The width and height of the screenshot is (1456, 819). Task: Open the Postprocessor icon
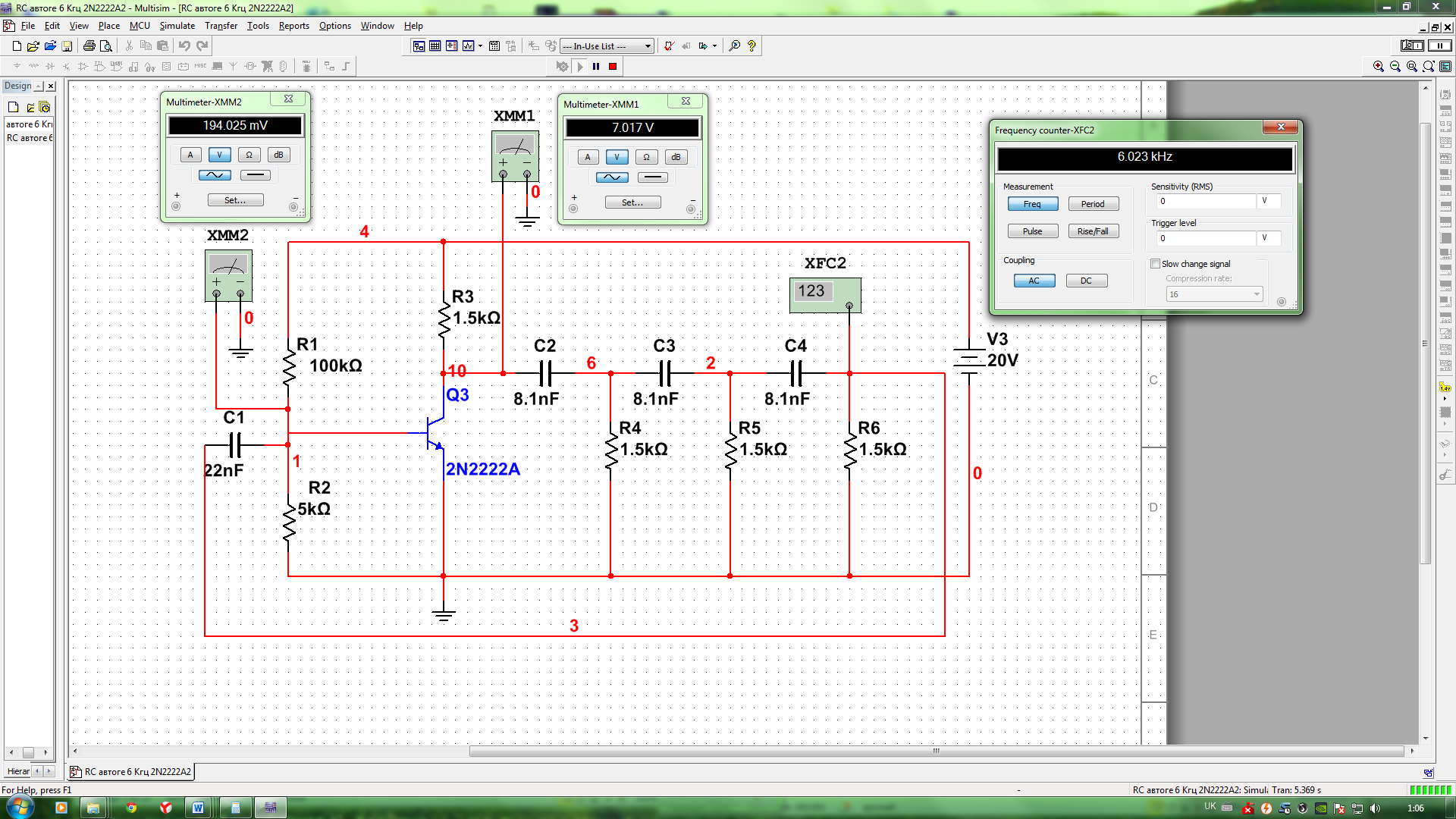[494, 46]
